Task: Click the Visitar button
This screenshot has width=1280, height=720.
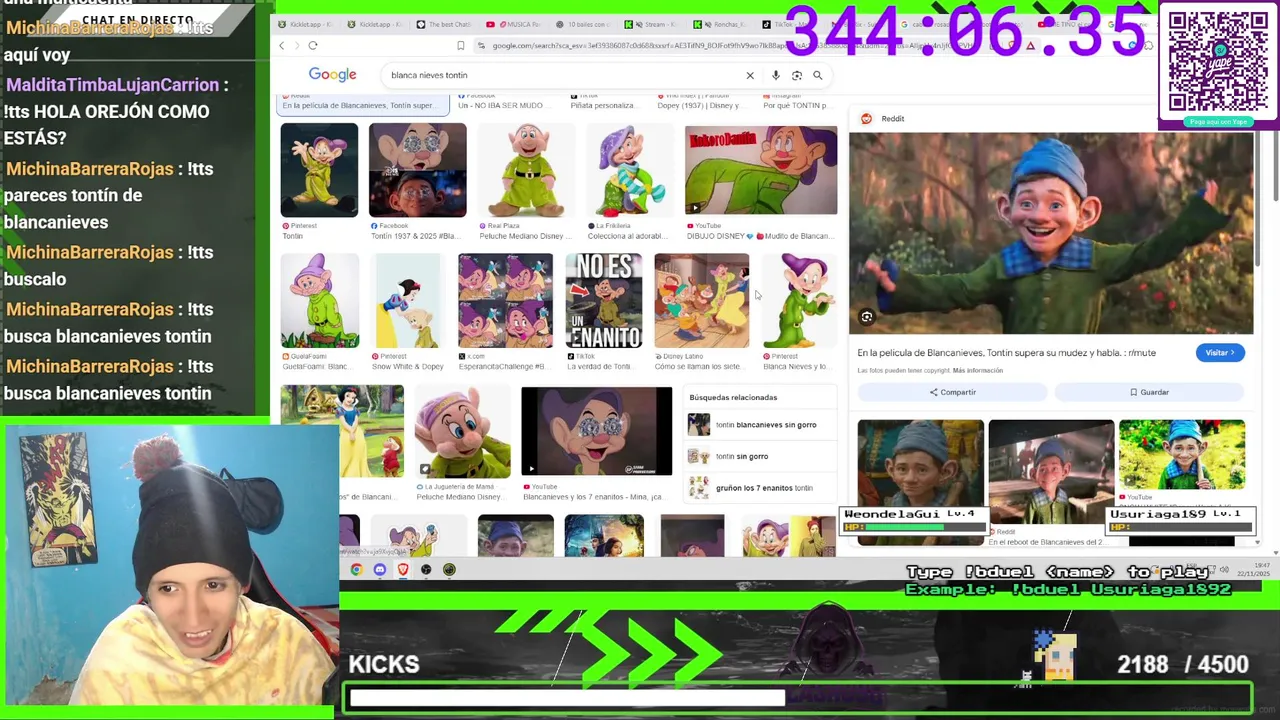Action: tap(1220, 352)
